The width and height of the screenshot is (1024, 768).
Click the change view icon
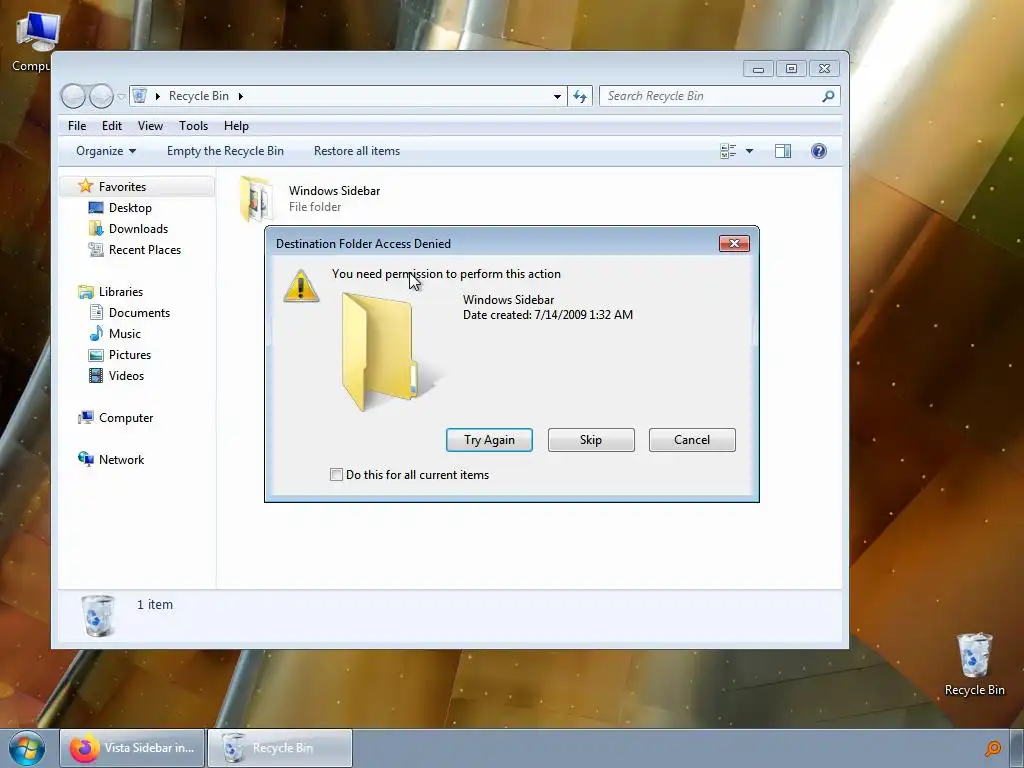pos(728,152)
